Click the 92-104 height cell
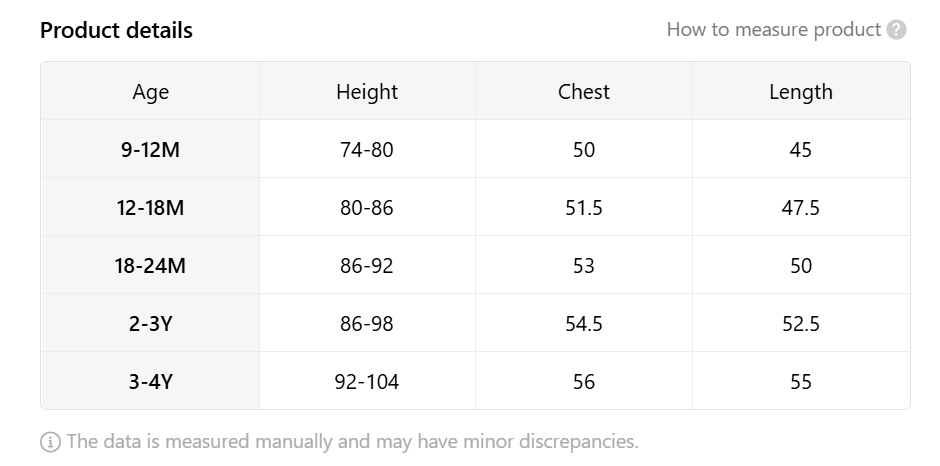The image size is (940, 466). (367, 381)
